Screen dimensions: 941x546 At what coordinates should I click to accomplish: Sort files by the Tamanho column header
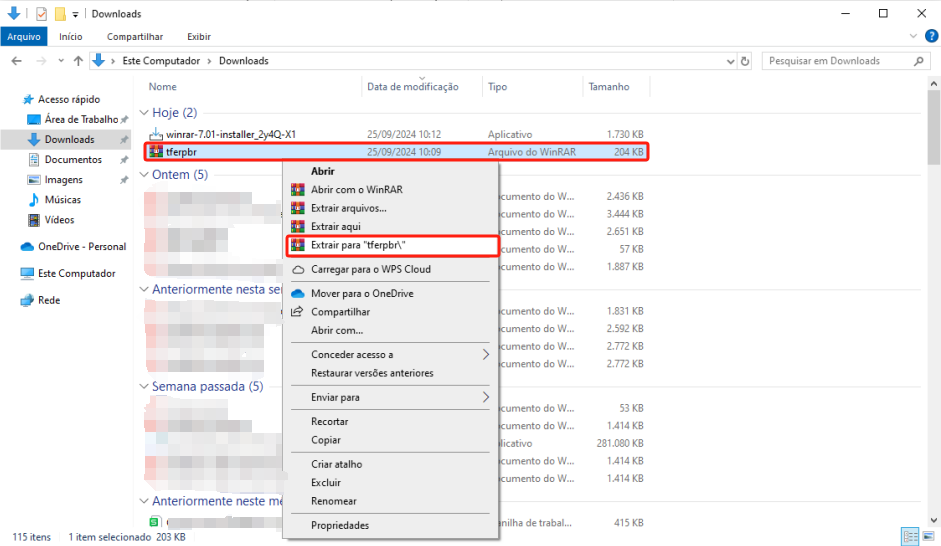tap(609, 87)
